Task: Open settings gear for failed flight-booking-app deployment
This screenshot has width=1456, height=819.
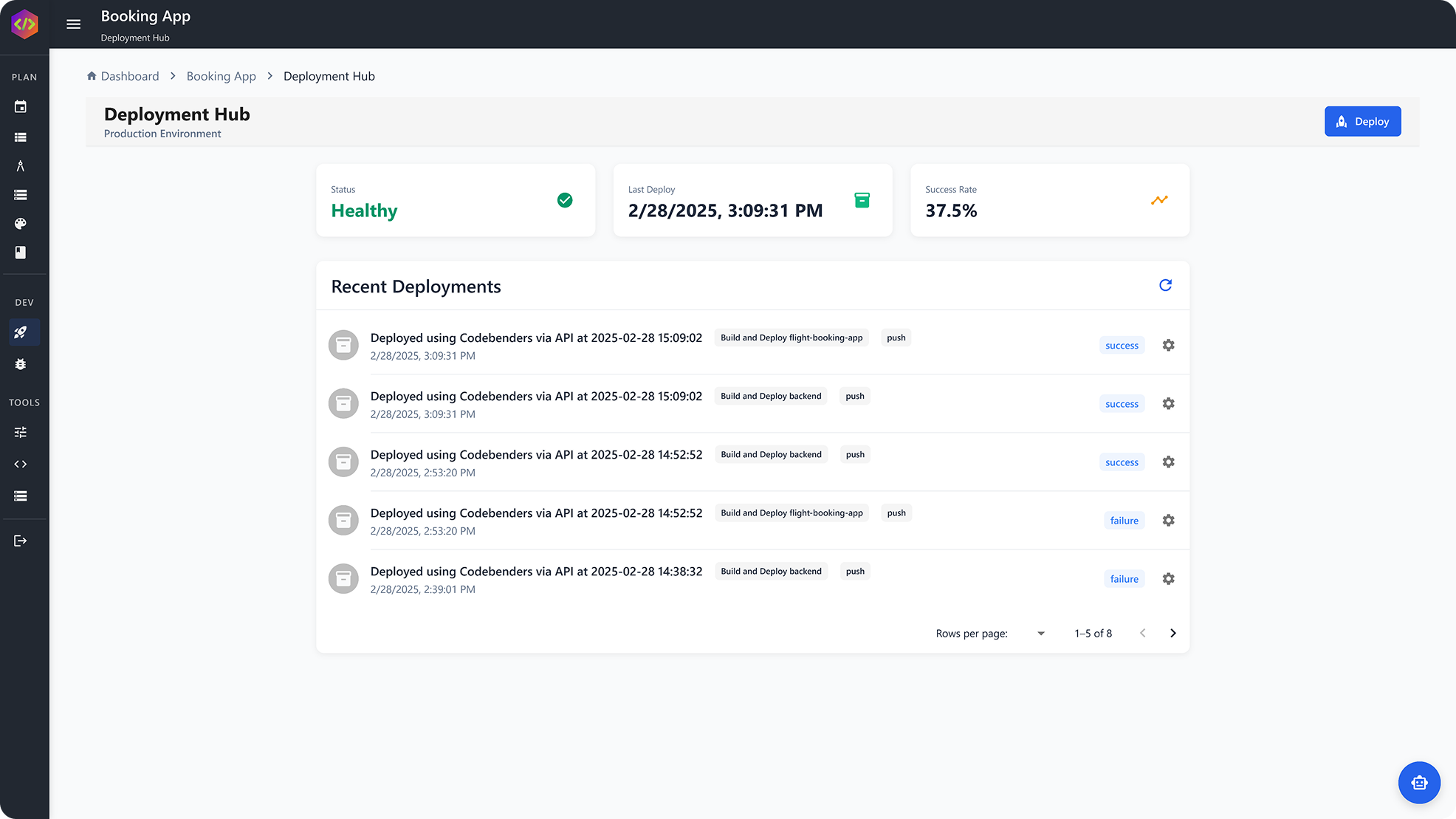Action: pyautogui.click(x=1168, y=520)
